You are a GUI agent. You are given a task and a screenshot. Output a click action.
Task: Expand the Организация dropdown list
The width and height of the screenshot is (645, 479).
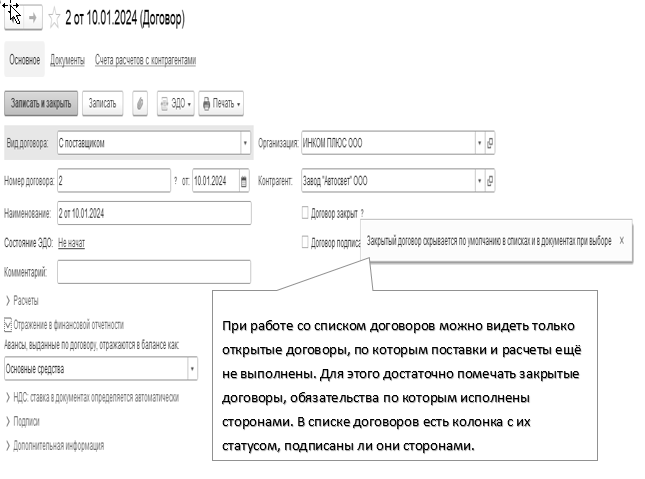[480, 143]
